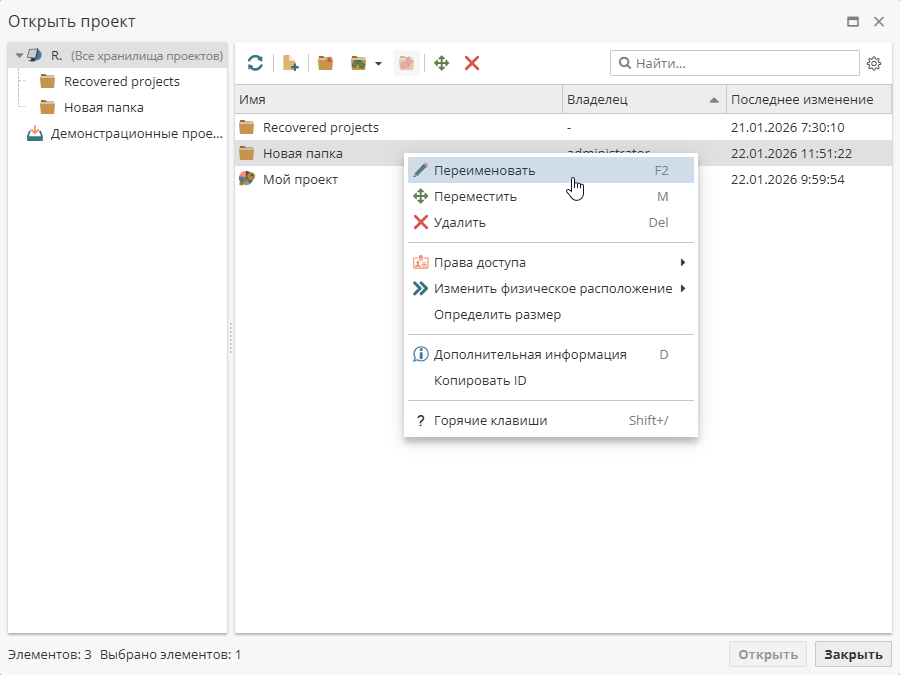The height and width of the screenshot is (675, 900).
Task: Open settings via the gear icon
Action: tap(874, 62)
